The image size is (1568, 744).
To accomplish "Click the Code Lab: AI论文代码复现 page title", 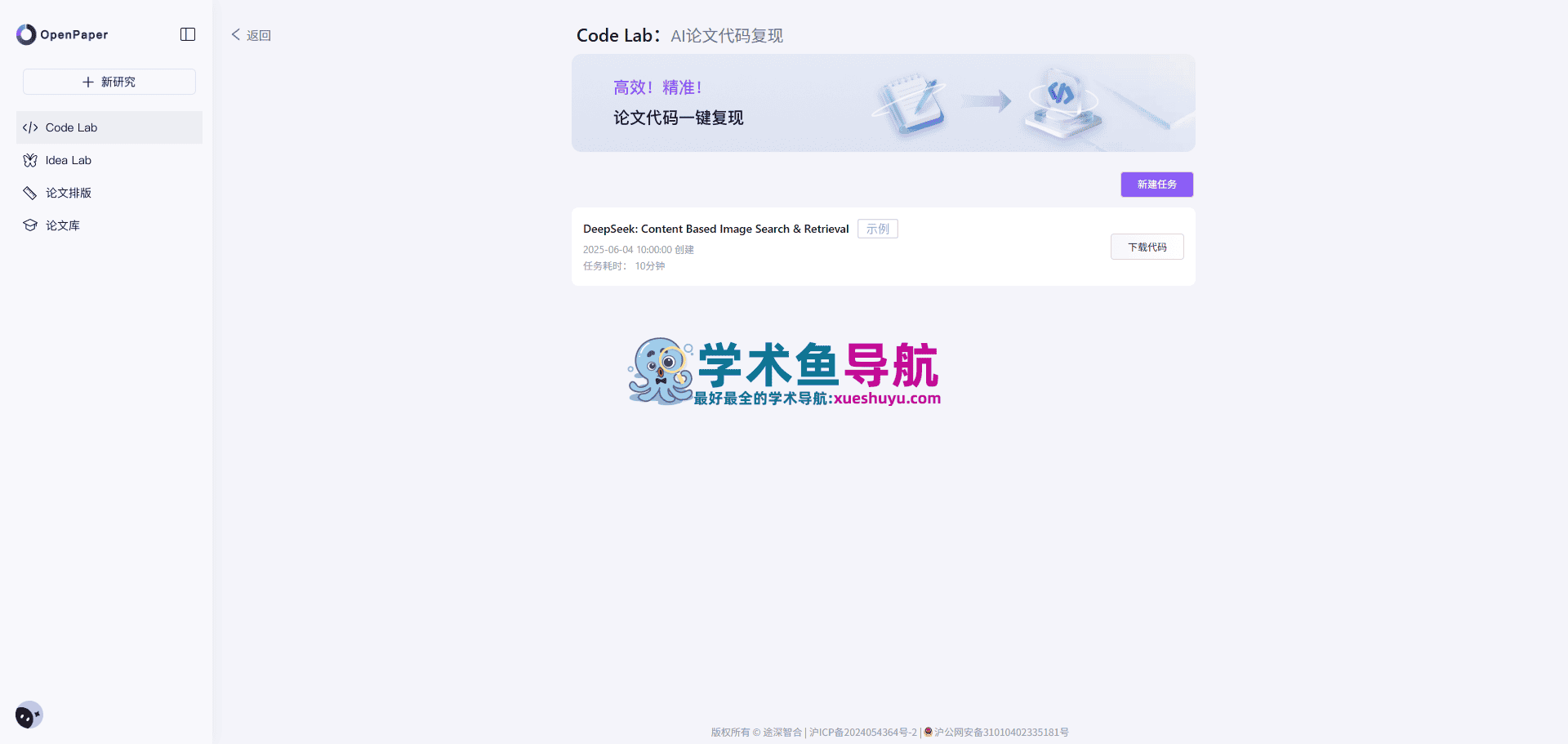I will 679,35.
